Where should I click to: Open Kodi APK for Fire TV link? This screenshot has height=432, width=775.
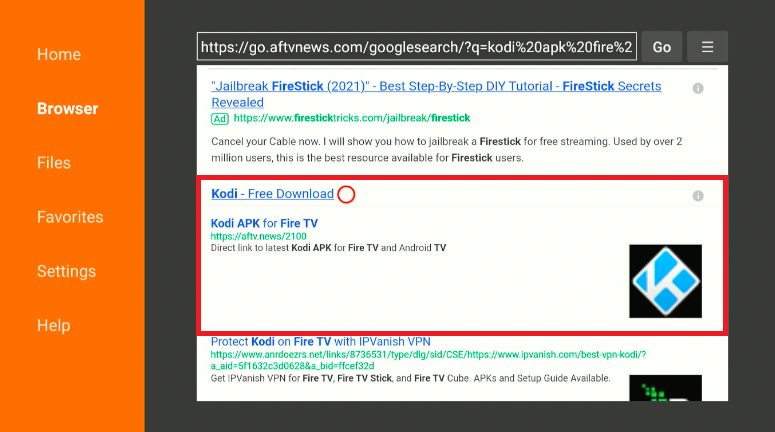click(264, 223)
